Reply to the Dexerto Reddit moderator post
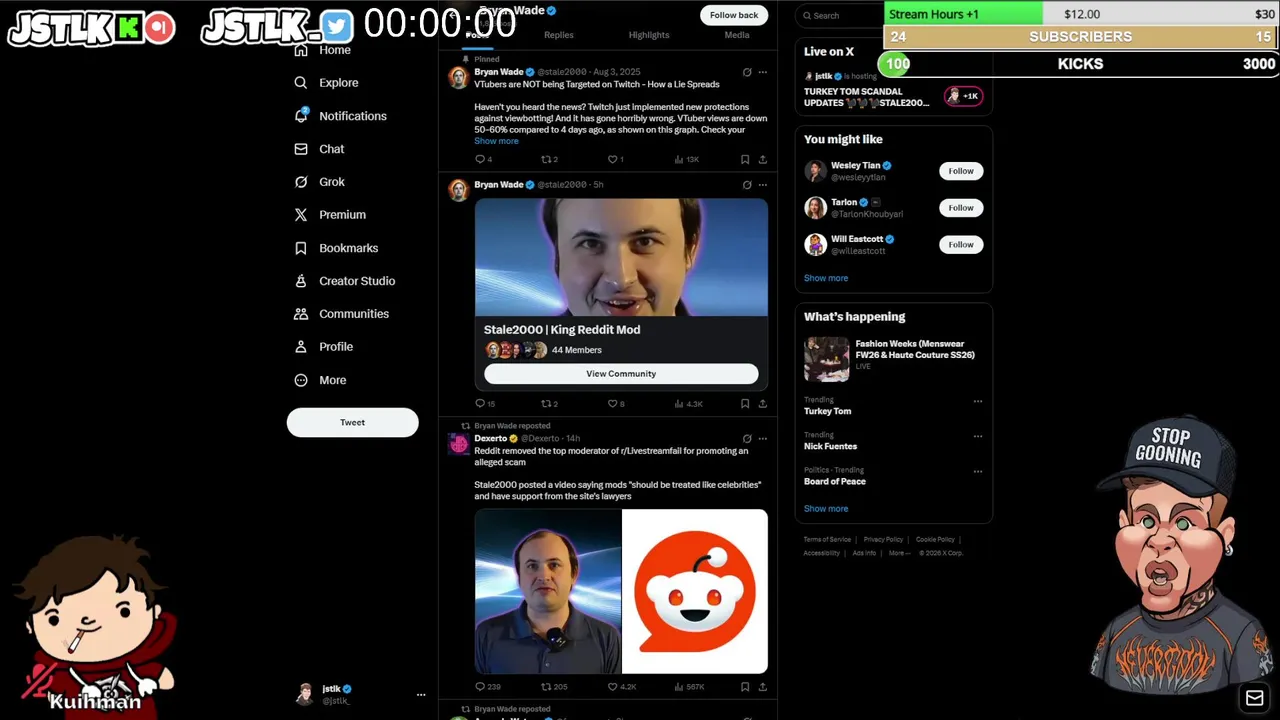This screenshot has height=720, width=1280. [487, 687]
